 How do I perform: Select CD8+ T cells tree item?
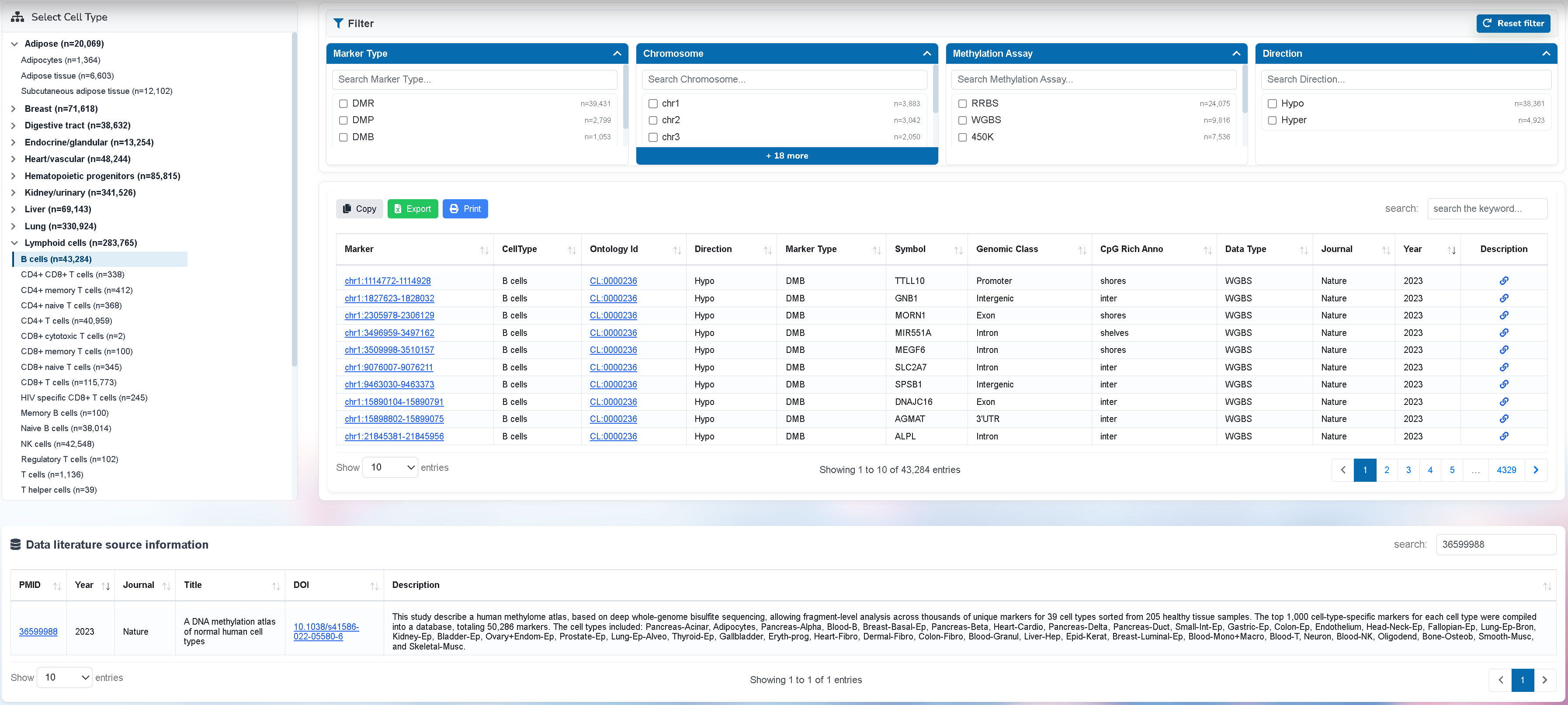coord(68,383)
